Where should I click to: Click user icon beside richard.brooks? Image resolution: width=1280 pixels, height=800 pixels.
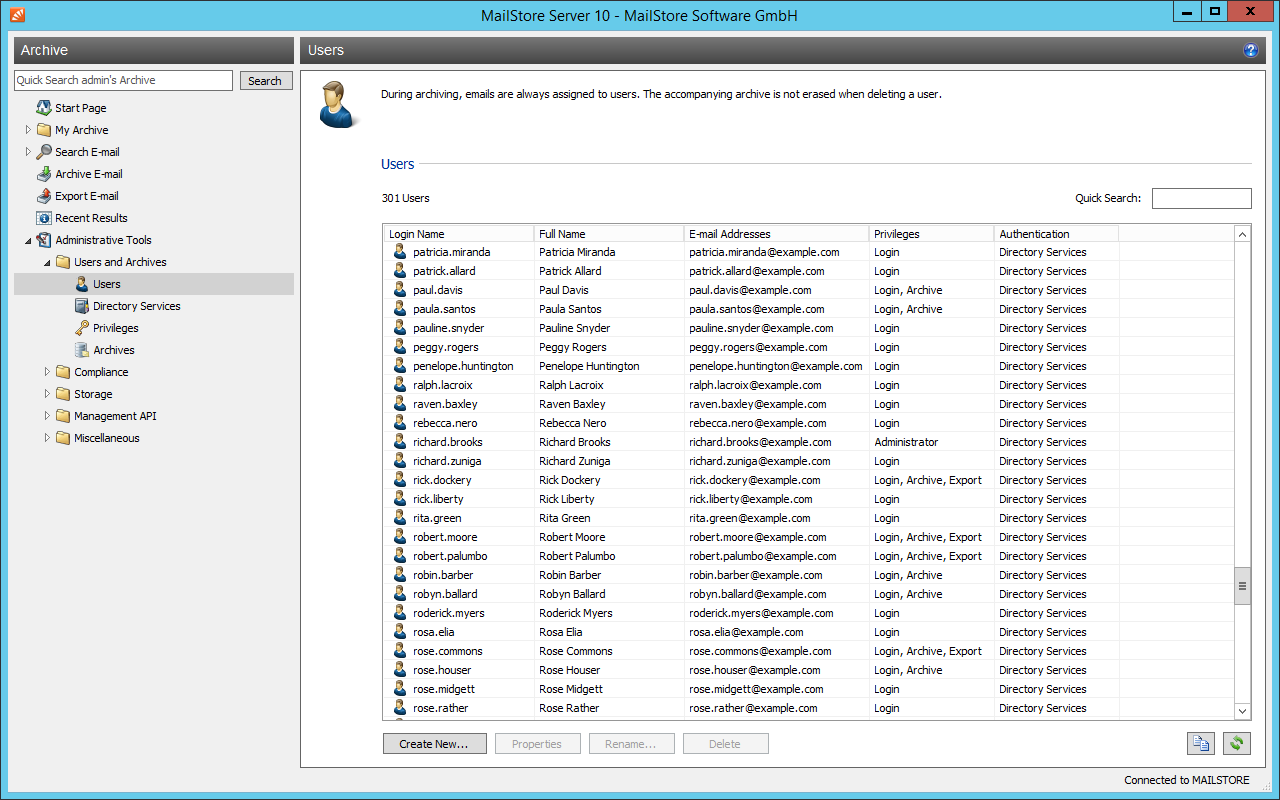[400, 442]
